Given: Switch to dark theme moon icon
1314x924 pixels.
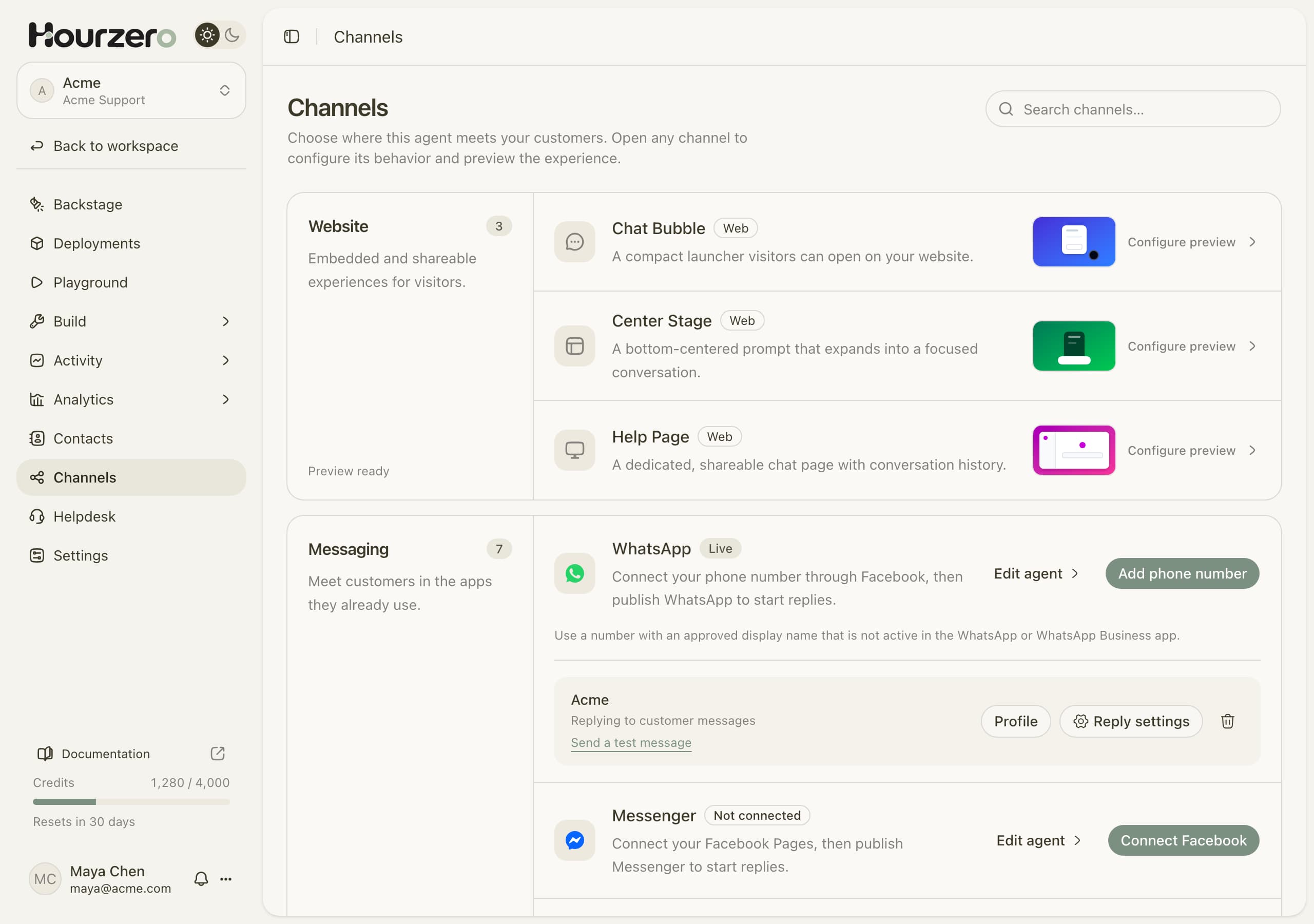Looking at the screenshot, I should [x=233, y=35].
